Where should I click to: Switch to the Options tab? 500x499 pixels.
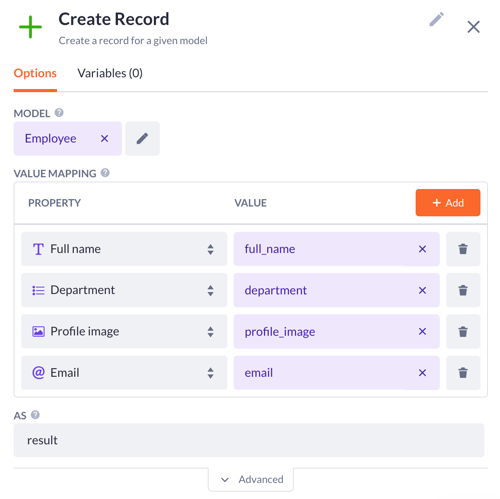tap(35, 73)
